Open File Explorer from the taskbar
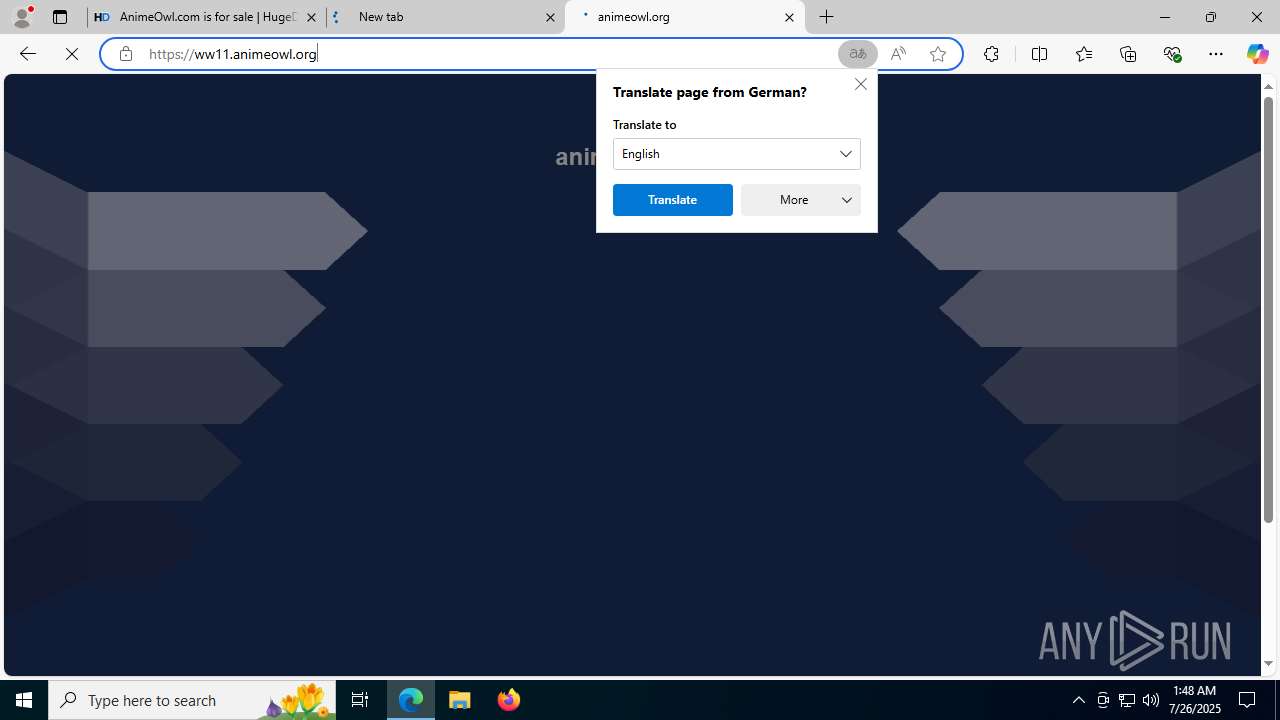Screen dimensions: 1280x720 [460, 700]
